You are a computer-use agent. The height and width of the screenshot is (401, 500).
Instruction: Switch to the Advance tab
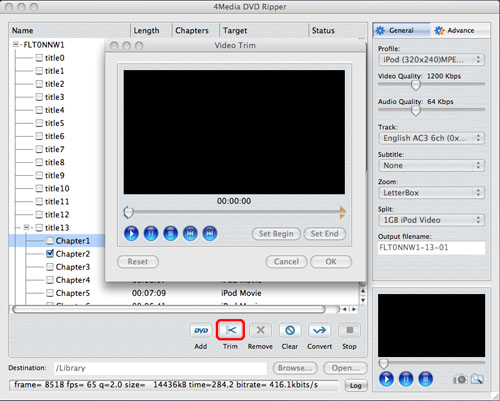click(460, 30)
